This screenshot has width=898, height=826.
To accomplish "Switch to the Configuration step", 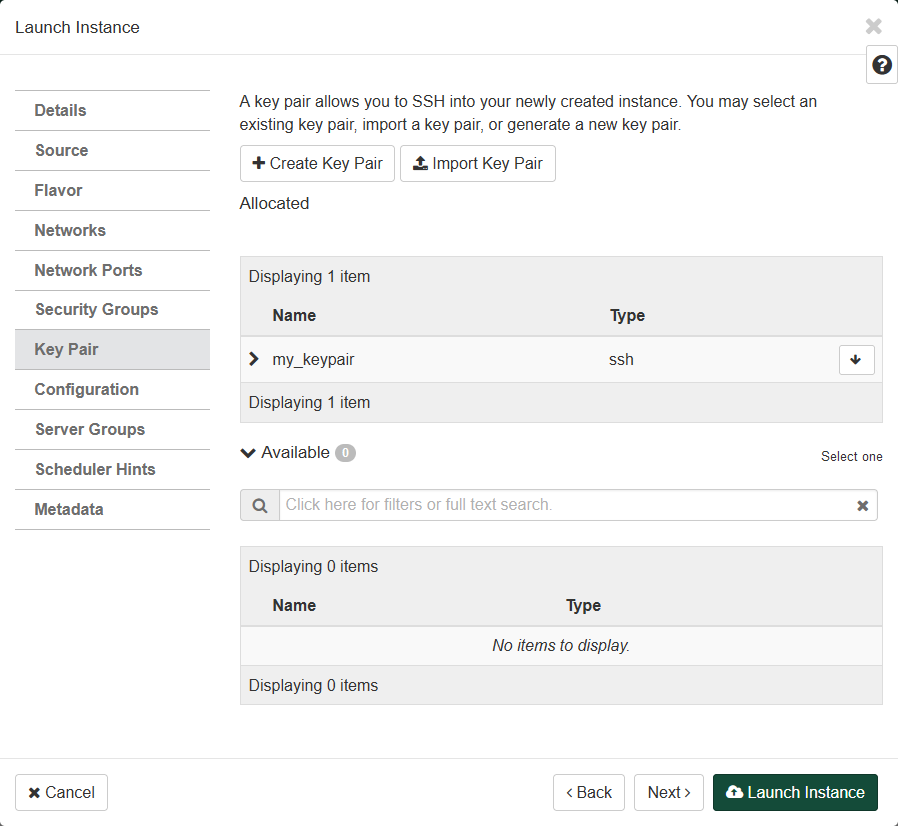I will coord(87,390).
